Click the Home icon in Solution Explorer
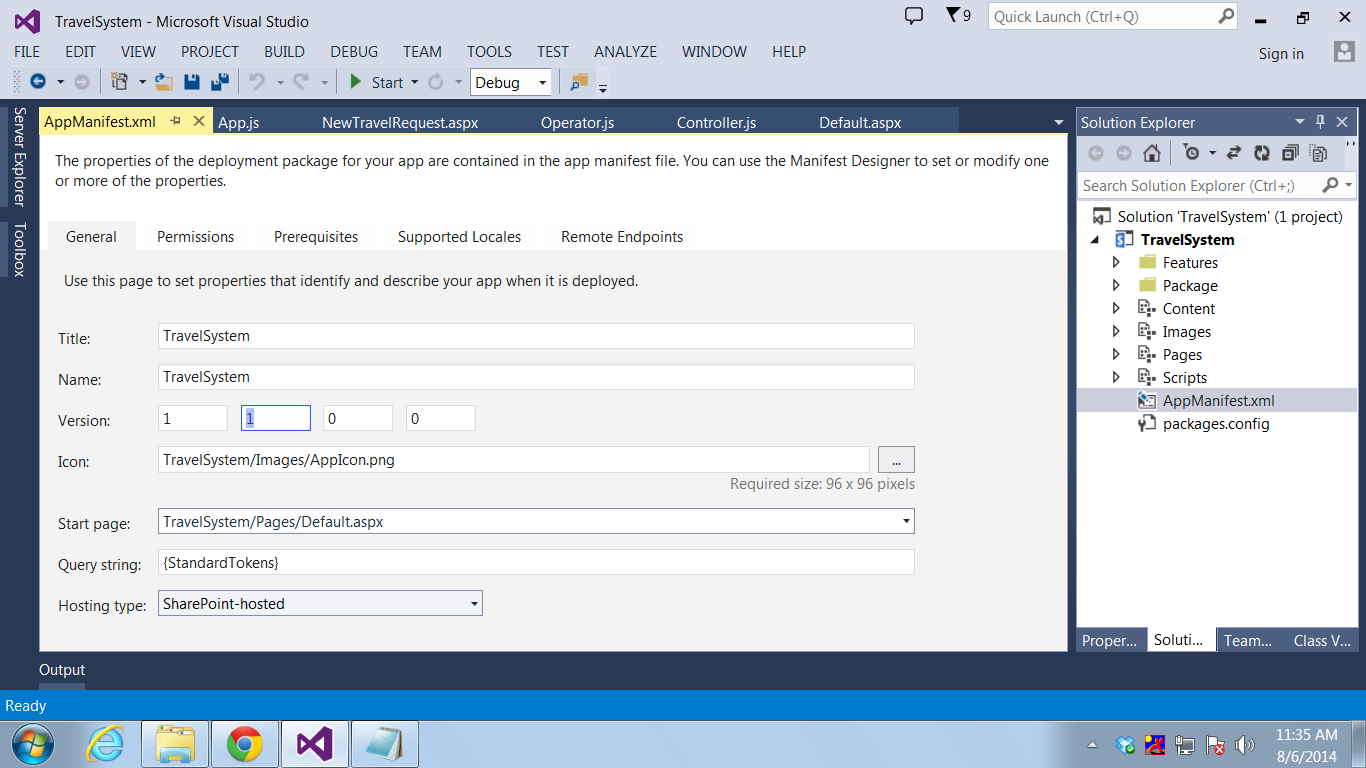Viewport: 1366px width, 768px height. pos(1152,153)
